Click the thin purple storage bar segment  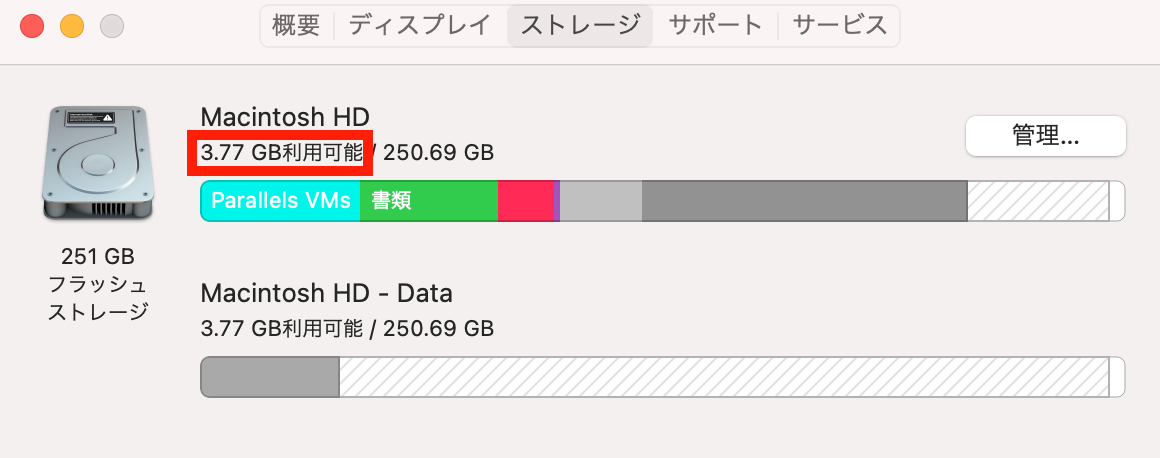pos(557,201)
